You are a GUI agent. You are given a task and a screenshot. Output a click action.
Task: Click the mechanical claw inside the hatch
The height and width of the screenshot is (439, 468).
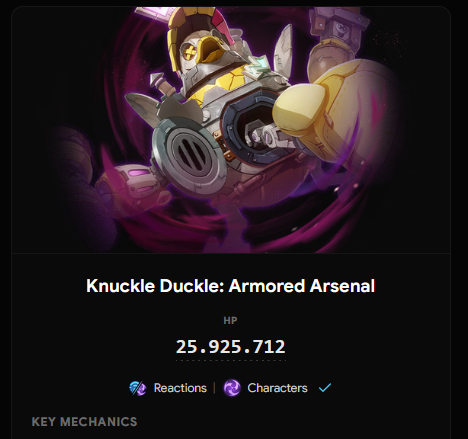tap(262, 135)
